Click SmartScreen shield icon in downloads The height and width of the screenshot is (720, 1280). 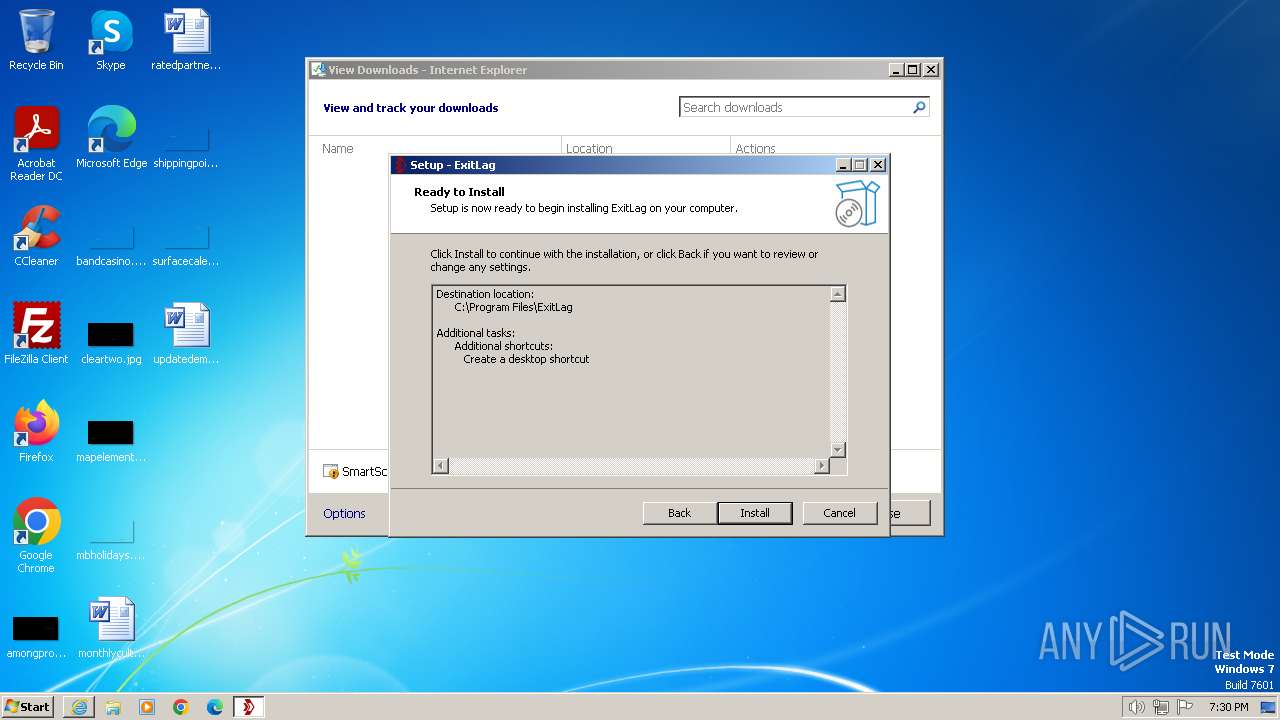coord(331,472)
